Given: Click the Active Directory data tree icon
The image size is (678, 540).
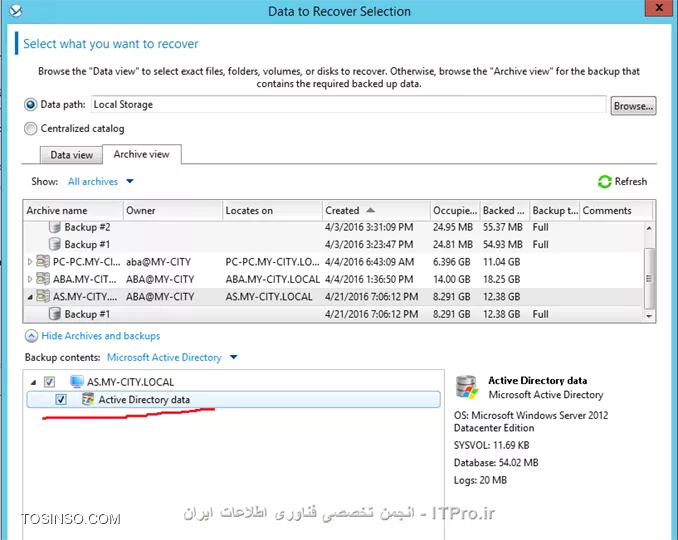Looking at the screenshot, I should tap(88, 399).
